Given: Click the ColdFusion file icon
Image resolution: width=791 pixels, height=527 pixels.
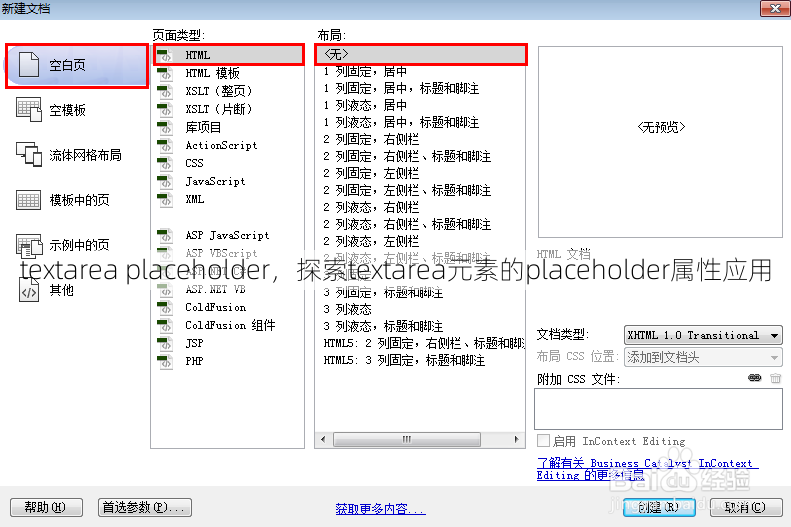Looking at the screenshot, I should [x=164, y=307].
